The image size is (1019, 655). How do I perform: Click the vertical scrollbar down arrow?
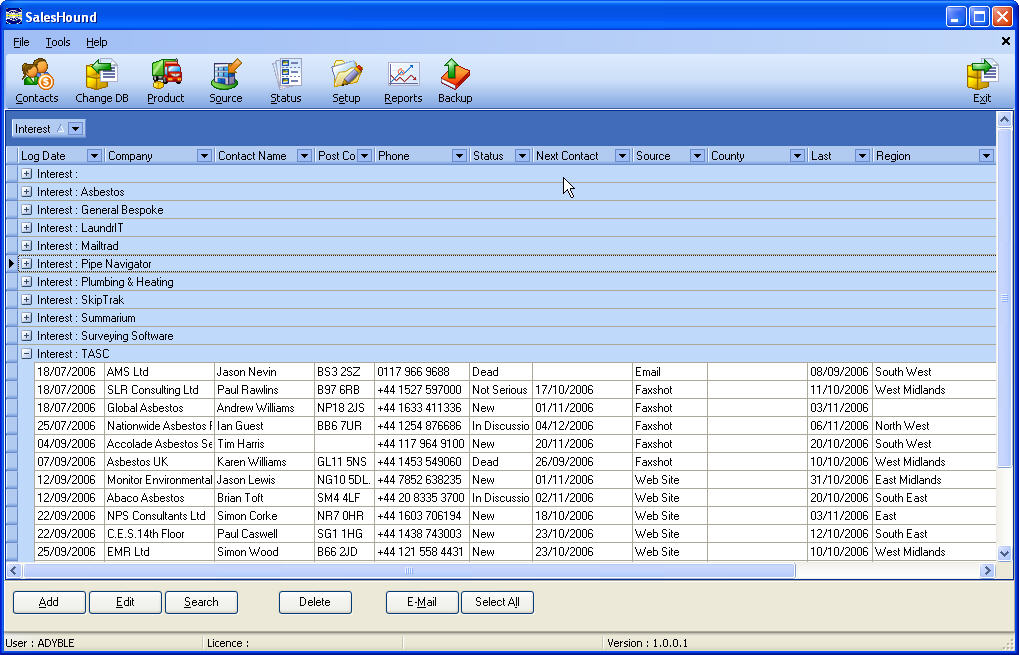(x=1004, y=554)
